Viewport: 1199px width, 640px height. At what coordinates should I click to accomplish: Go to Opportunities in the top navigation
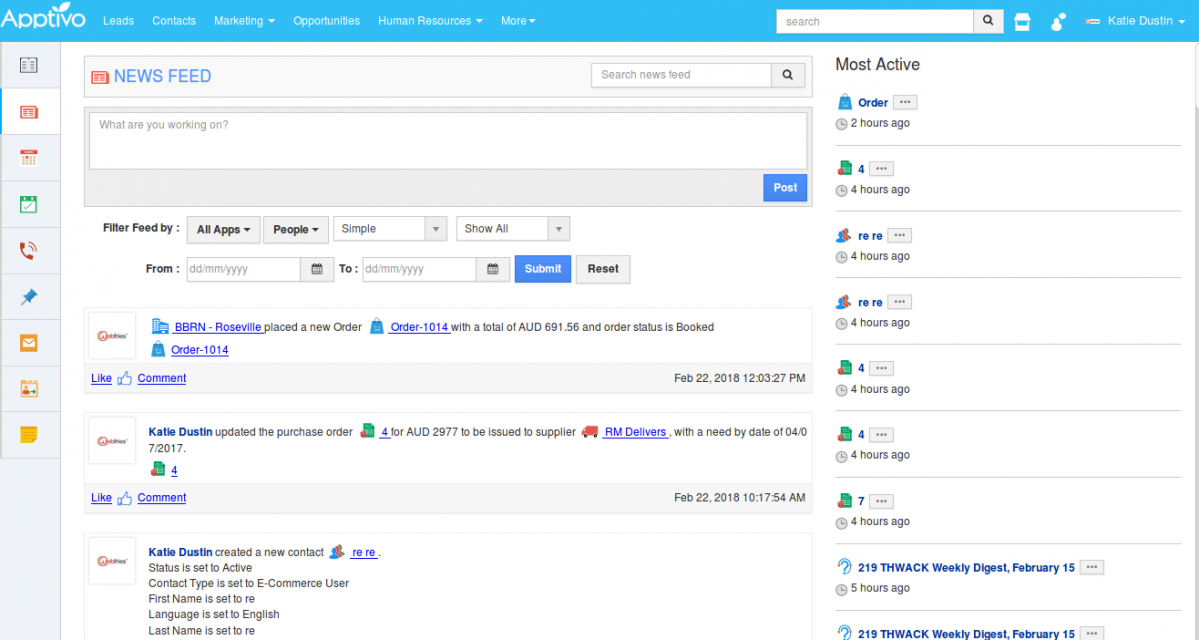coord(326,21)
